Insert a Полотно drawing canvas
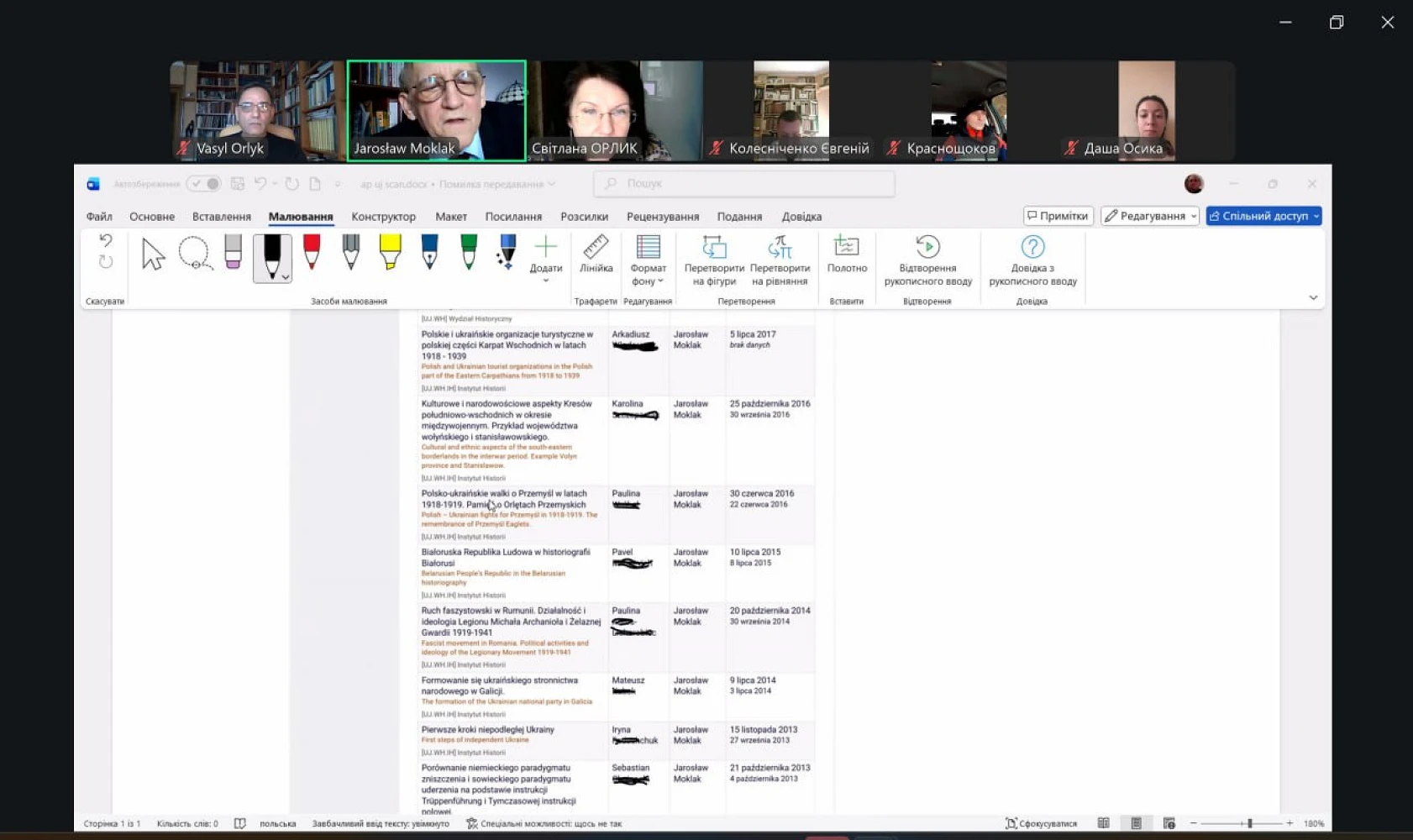The height and width of the screenshot is (840, 1413). (846, 254)
